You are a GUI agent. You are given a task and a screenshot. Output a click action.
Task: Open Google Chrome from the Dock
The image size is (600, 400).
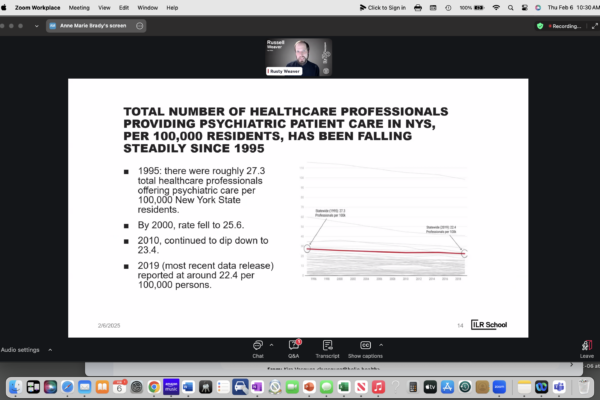(153, 386)
